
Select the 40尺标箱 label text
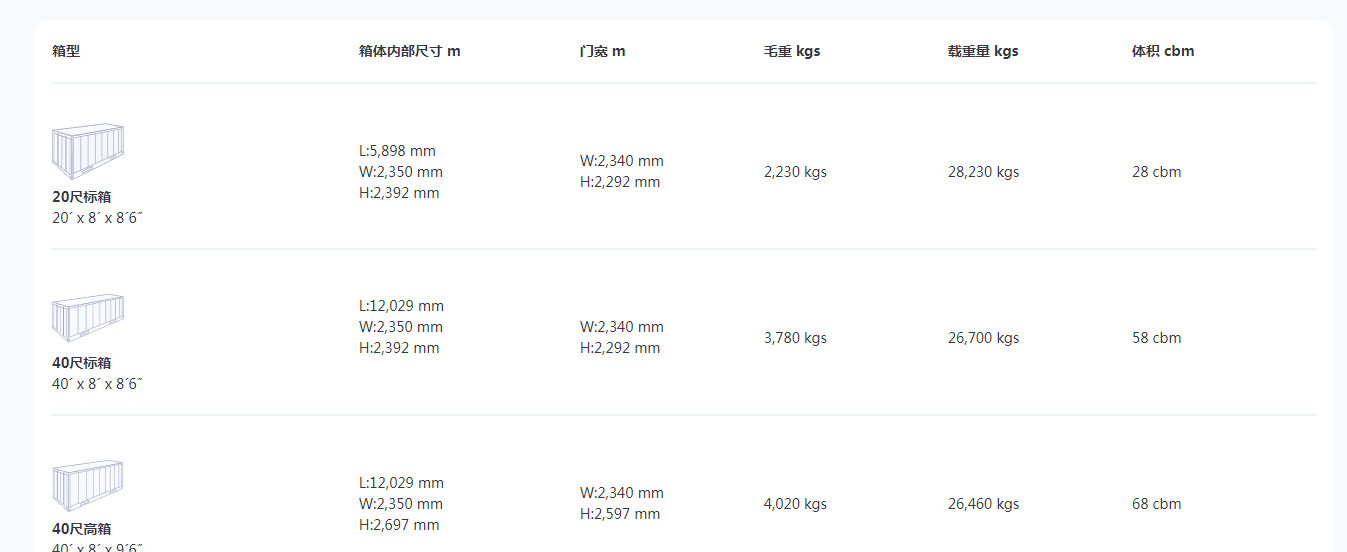(82, 363)
